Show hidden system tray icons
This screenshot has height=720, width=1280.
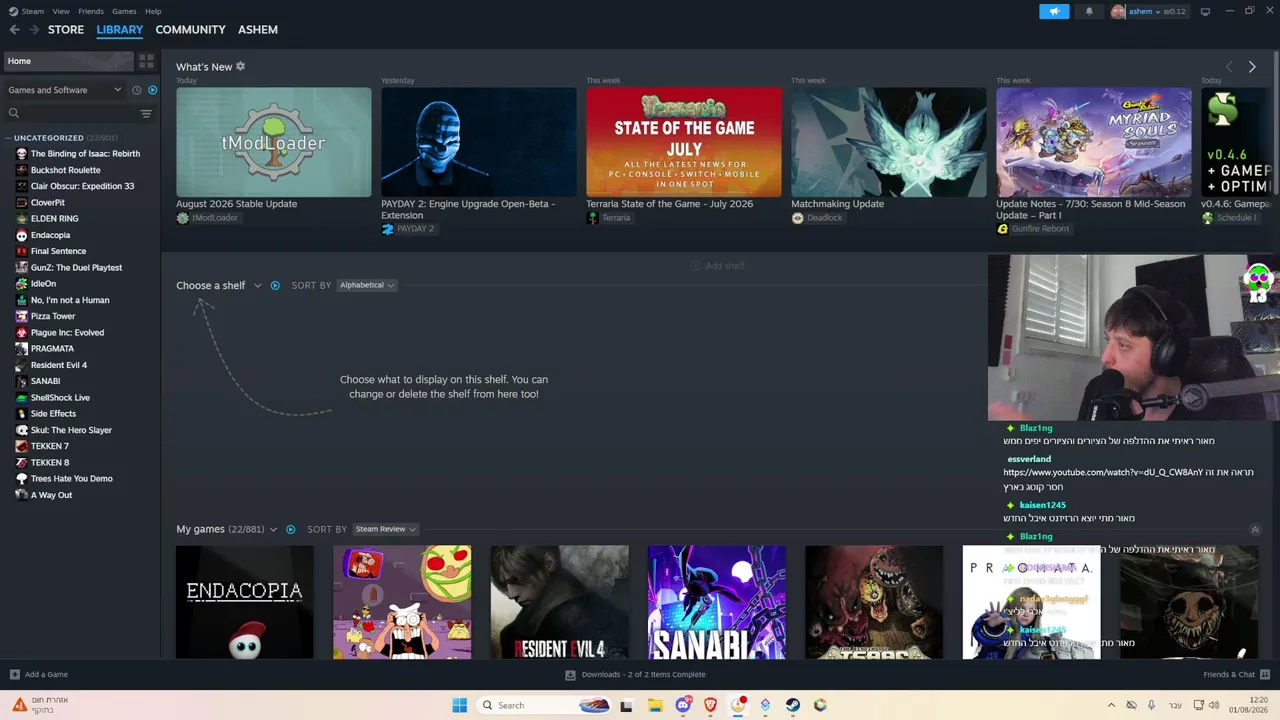(1111, 705)
